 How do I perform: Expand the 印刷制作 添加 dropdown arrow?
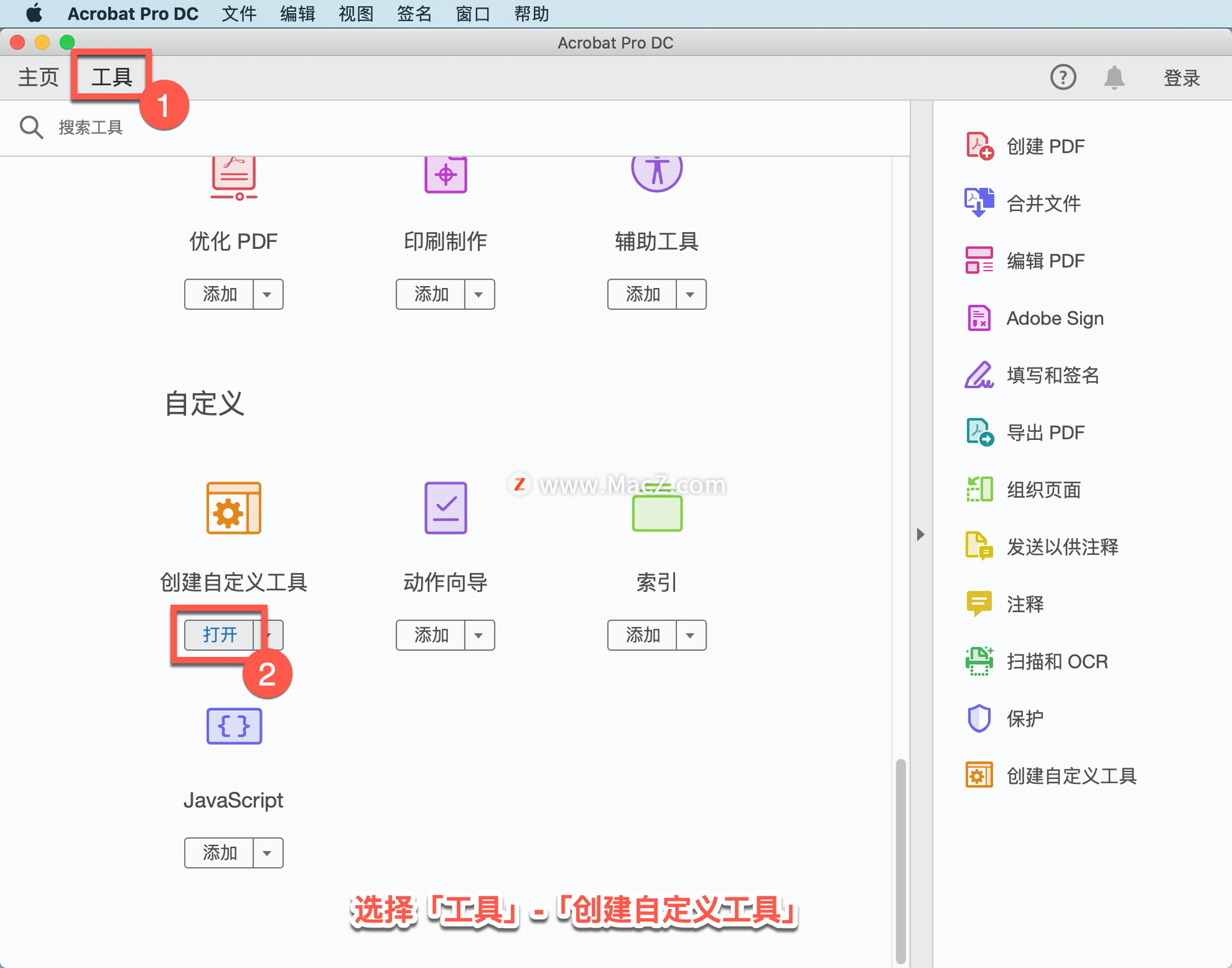[x=479, y=294]
